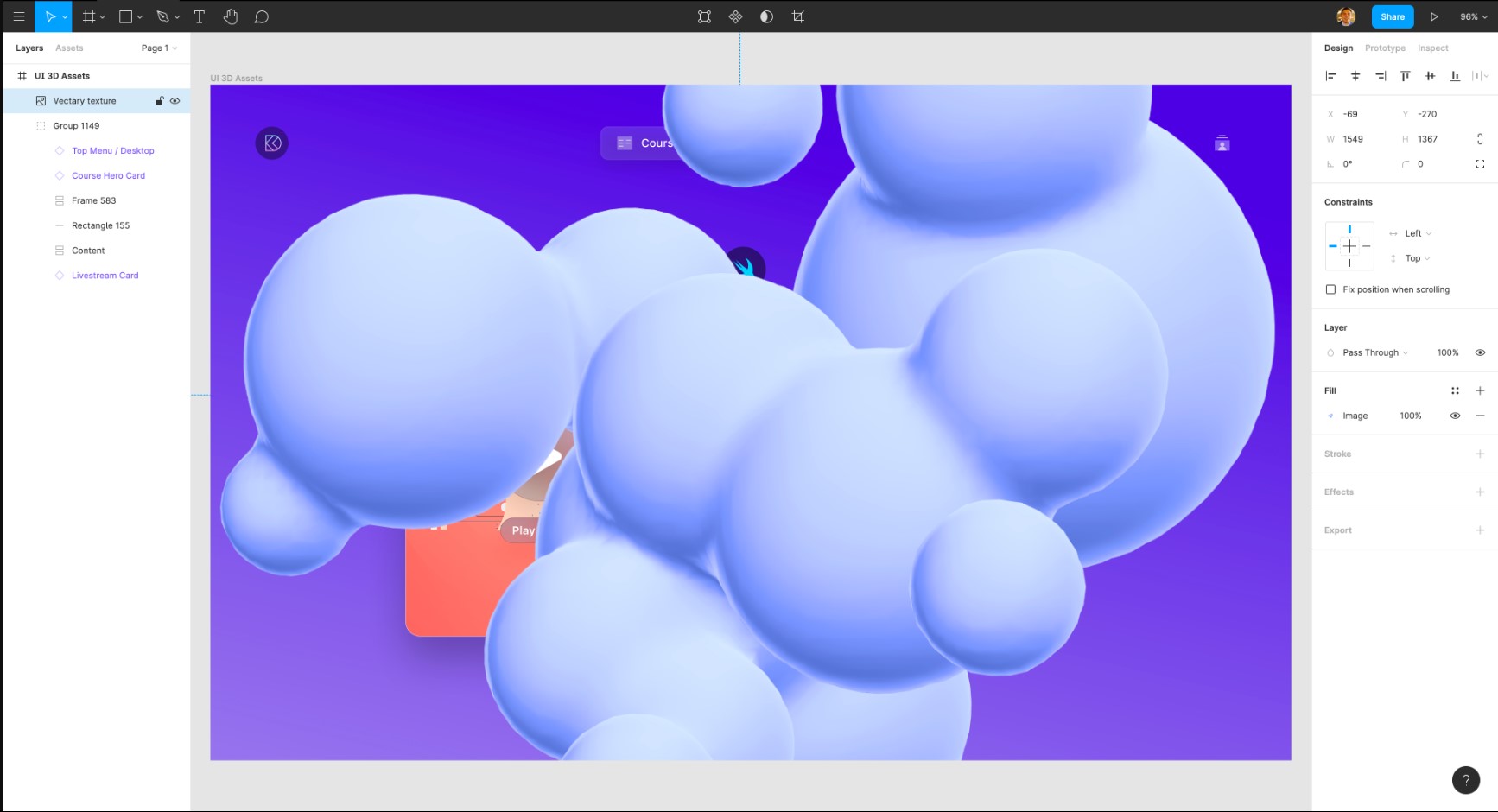Select the Hand tool
Image resolution: width=1498 pixels, height=812 pixels.
(x=231, y=16)
